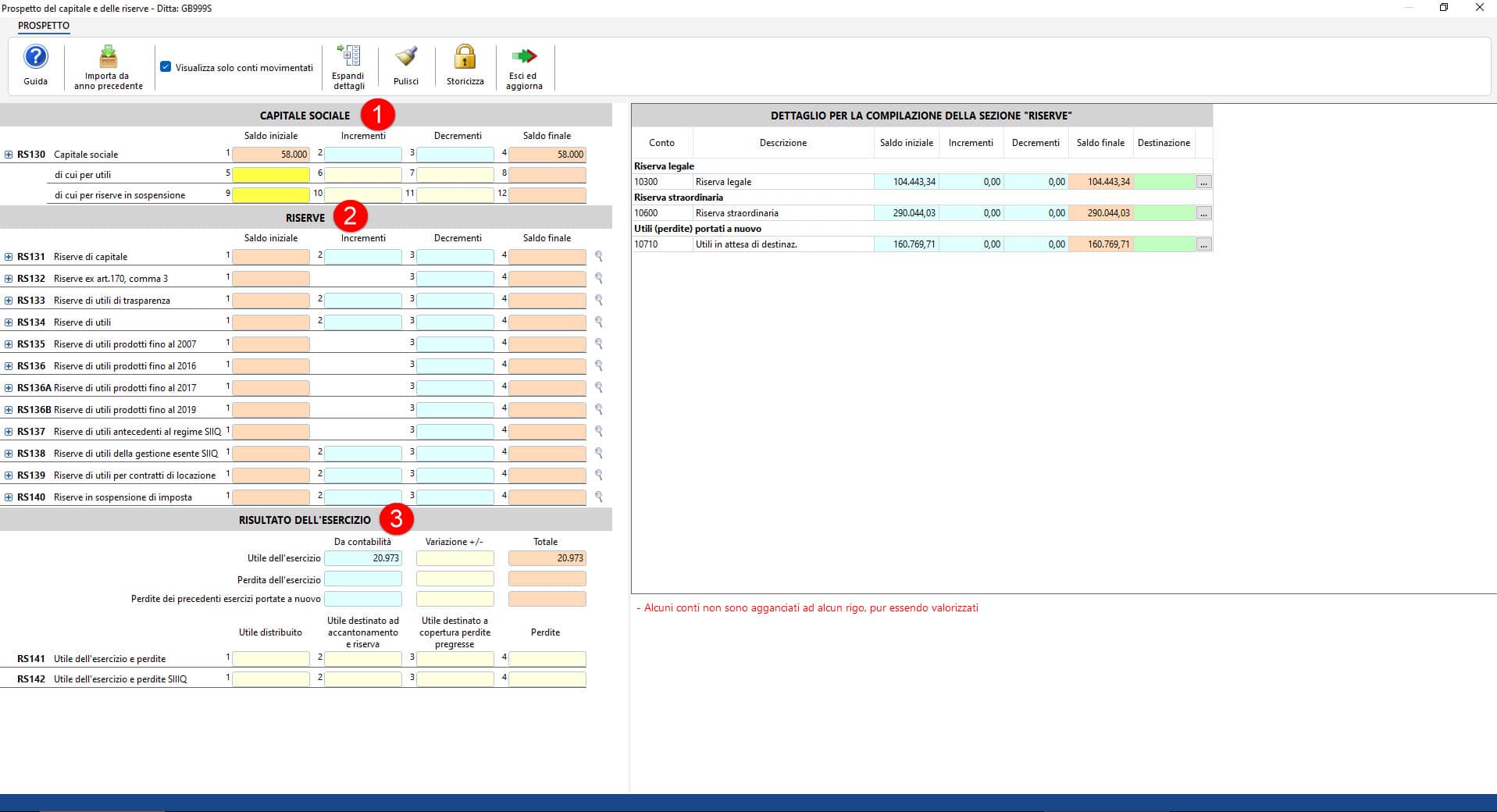This screenshot has width=1497, height=812.
Task: Click Utile dell'esercizio Variazione input field
Action: 454,558
